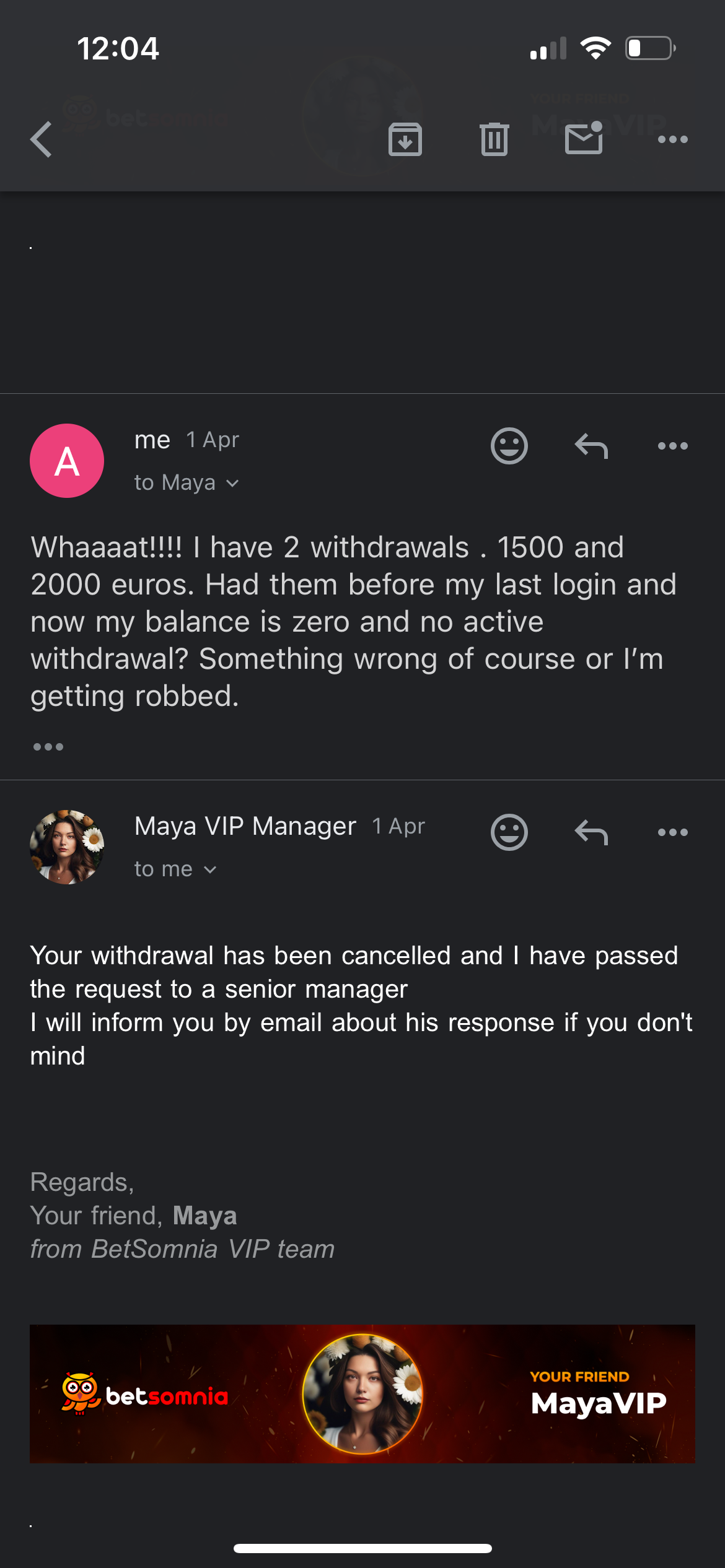
Task: Tap the pink 'A' sender avatar
Action: click(67, 461)
